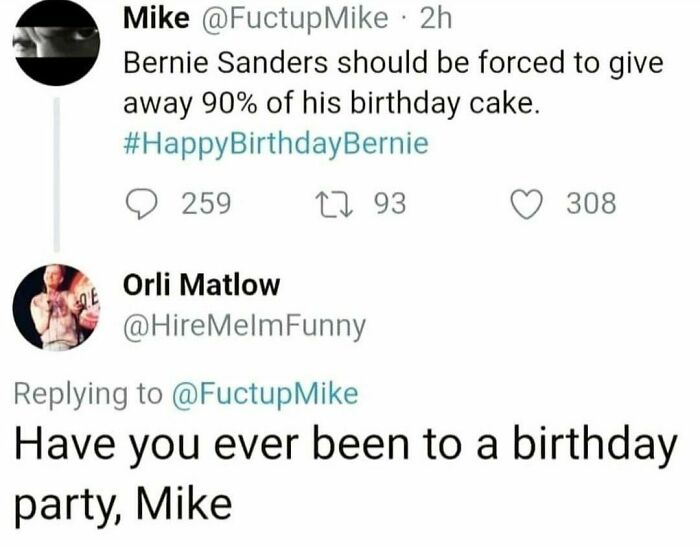Click the 93 retweets count

[389, 204]
